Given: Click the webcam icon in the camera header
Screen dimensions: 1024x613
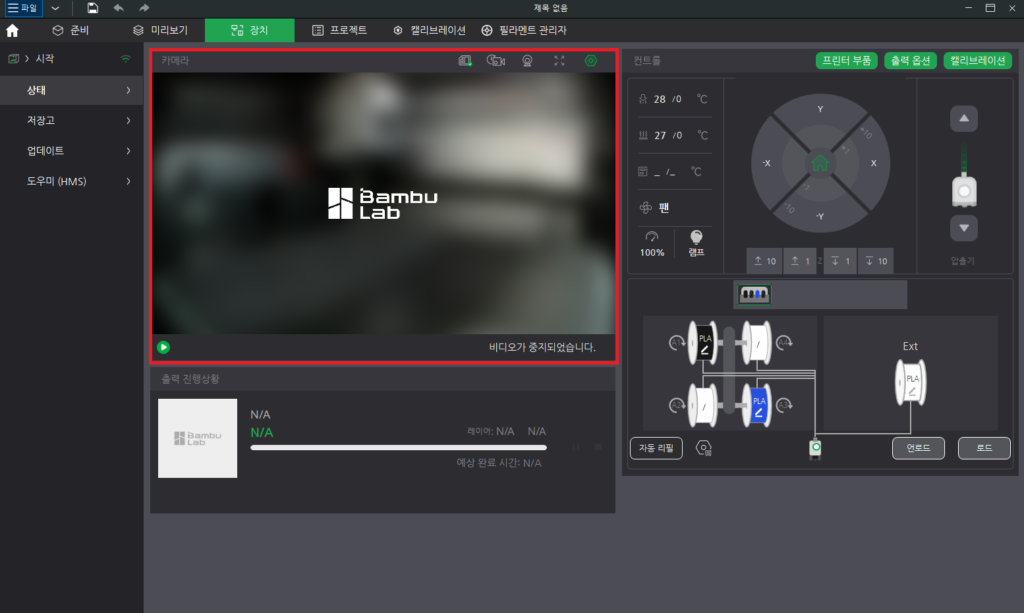Looking at the screenshot, I should coord(527,61).
